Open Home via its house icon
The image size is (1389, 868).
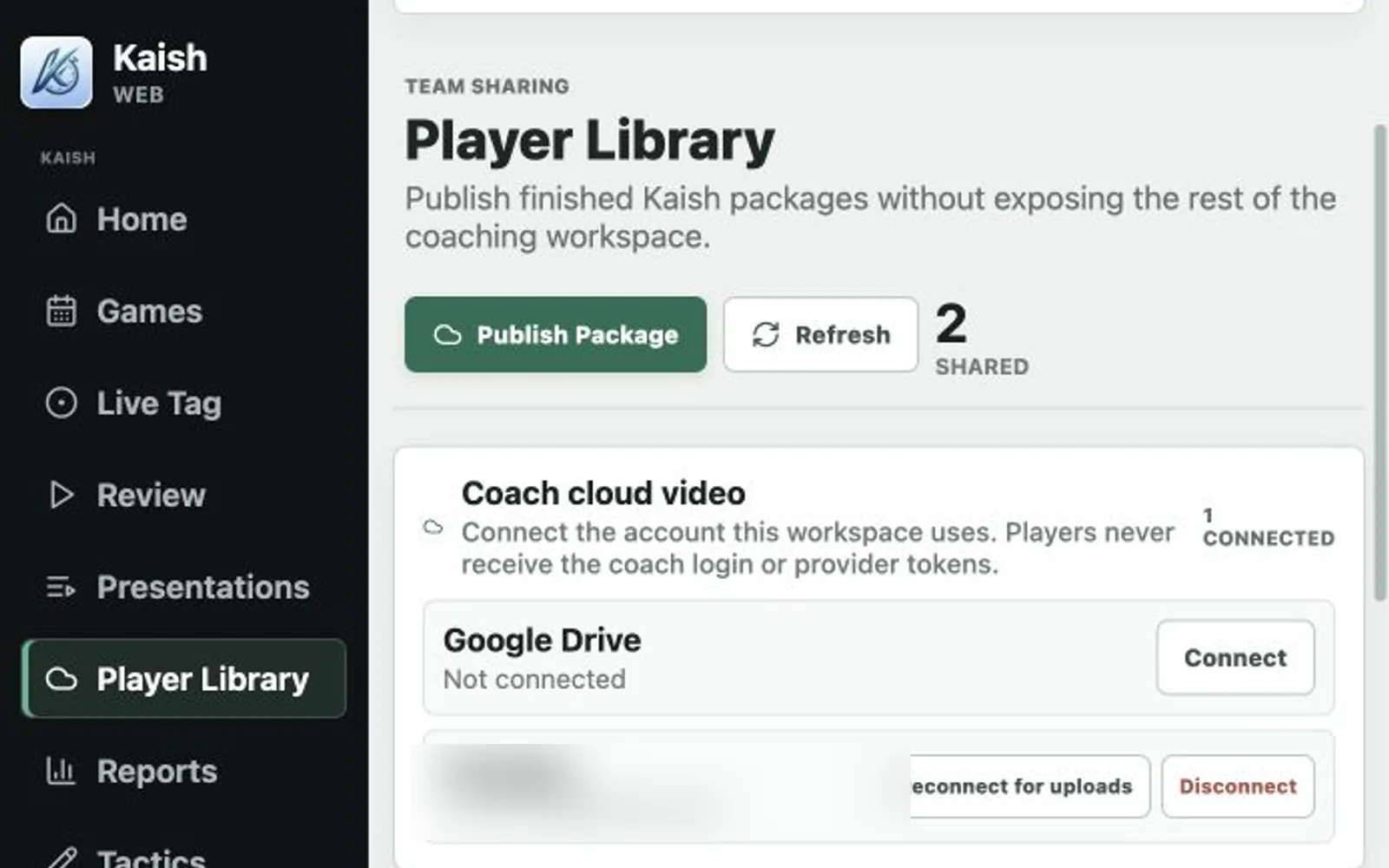pos(61,219)
